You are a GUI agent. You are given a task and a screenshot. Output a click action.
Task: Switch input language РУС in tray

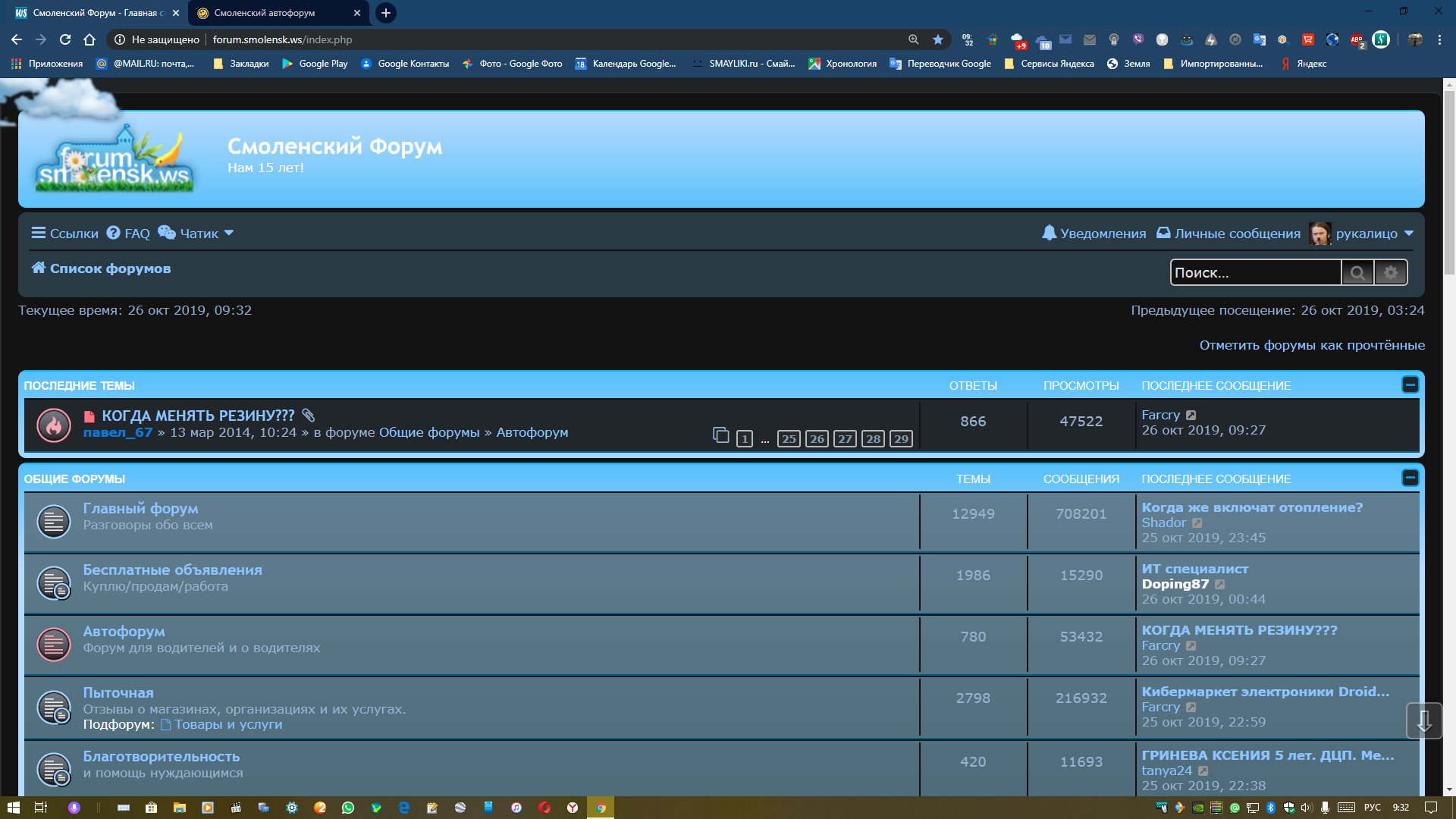[x=1373, y=808]
